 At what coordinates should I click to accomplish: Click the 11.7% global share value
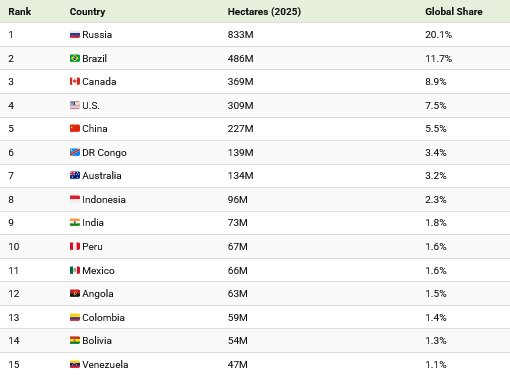click(x=439, y=58)
